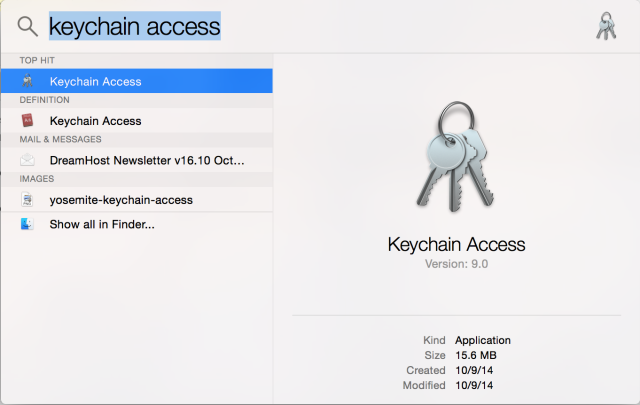Open Keychain Access top hit result
The image size is (640, 405).
coord(137,81)
